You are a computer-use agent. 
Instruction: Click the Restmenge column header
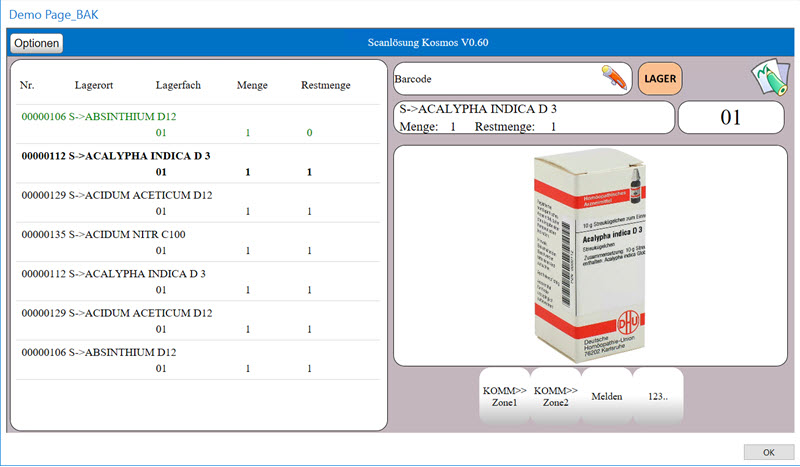pos(325,85)
